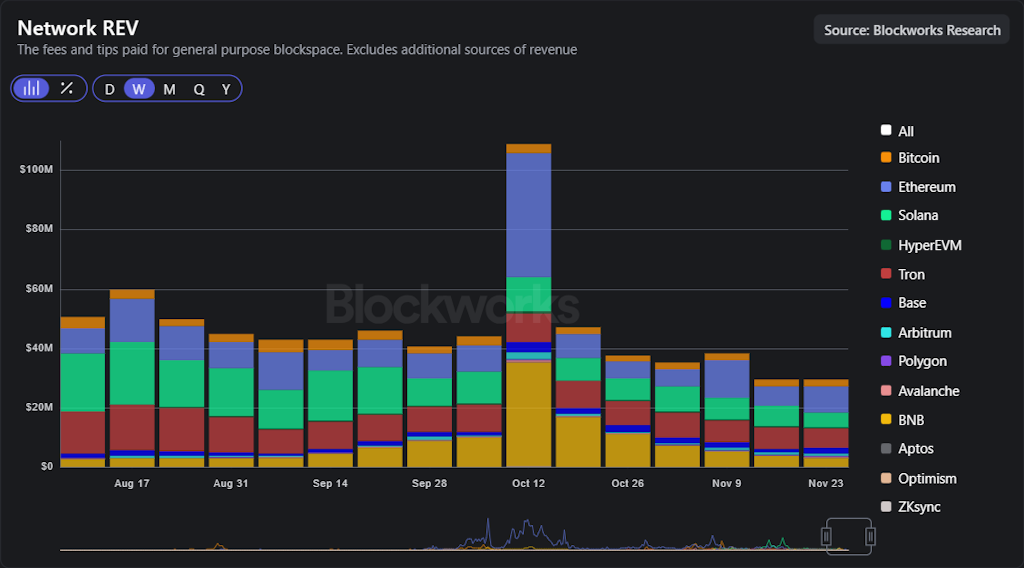Toggle Tron series in legend
The image size is (1024, 568).
tap(911, 274)
